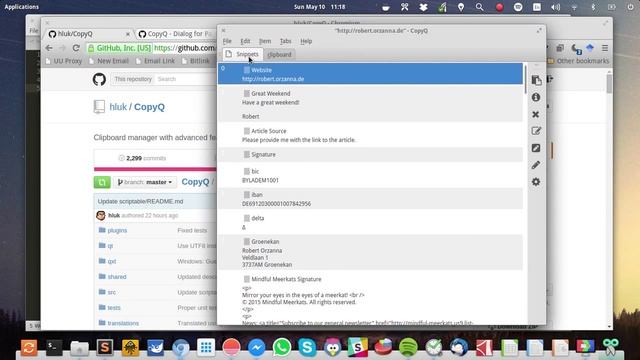Open the 'plugins' folder in the GitHub file list
The height and width of the screenshot is (360, 640).
tap(117, 231)
